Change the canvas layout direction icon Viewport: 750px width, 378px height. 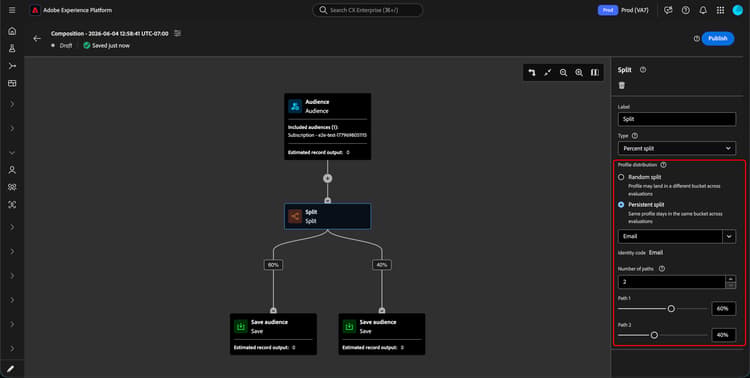coord(532,72)
